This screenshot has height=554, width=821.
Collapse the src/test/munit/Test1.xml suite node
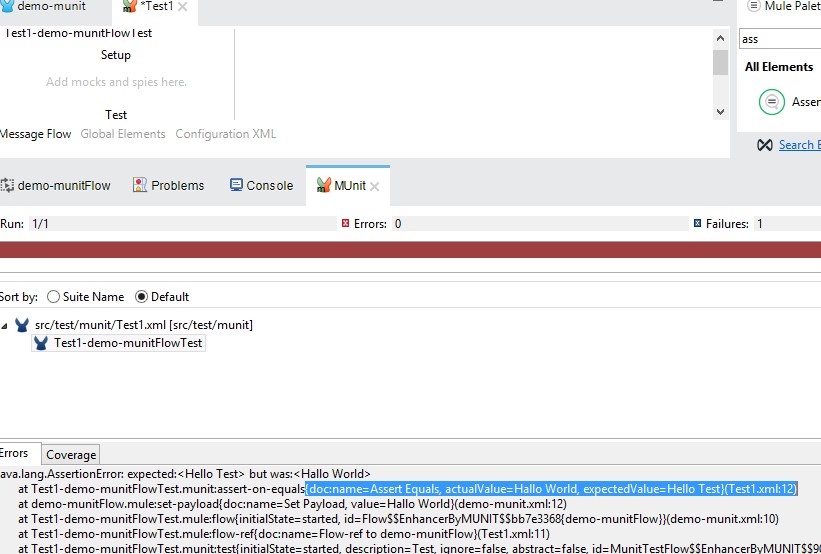pos(5,326)
